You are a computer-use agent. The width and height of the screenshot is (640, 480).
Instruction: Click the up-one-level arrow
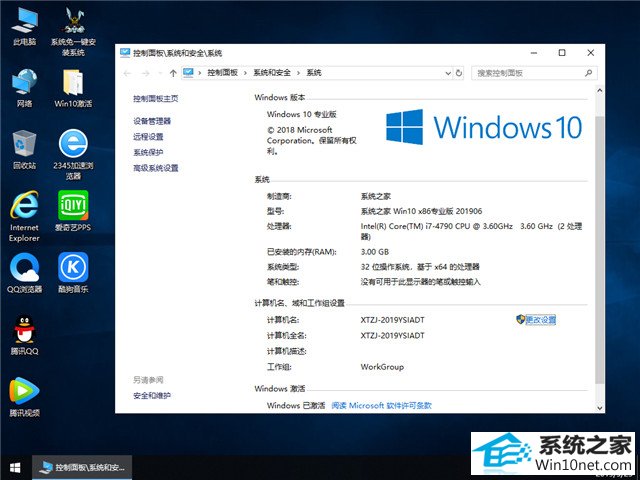(173, 73)
